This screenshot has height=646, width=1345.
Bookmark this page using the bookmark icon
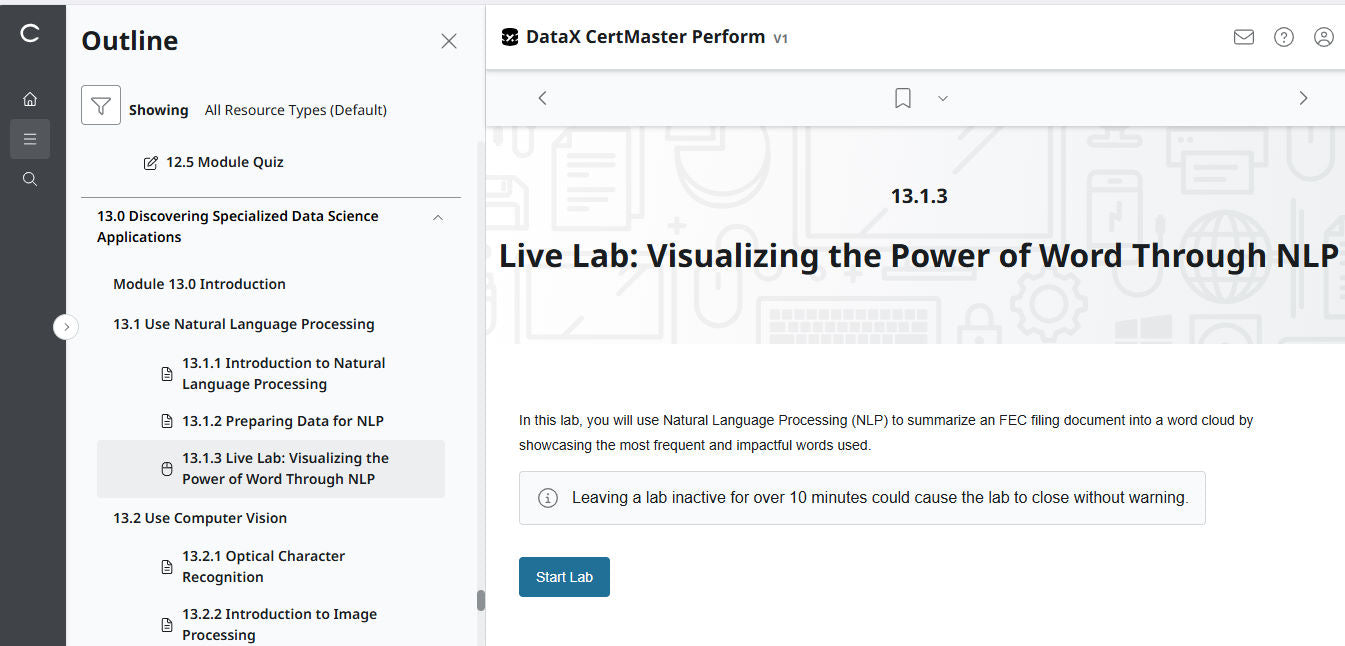(x=902, y=97)
